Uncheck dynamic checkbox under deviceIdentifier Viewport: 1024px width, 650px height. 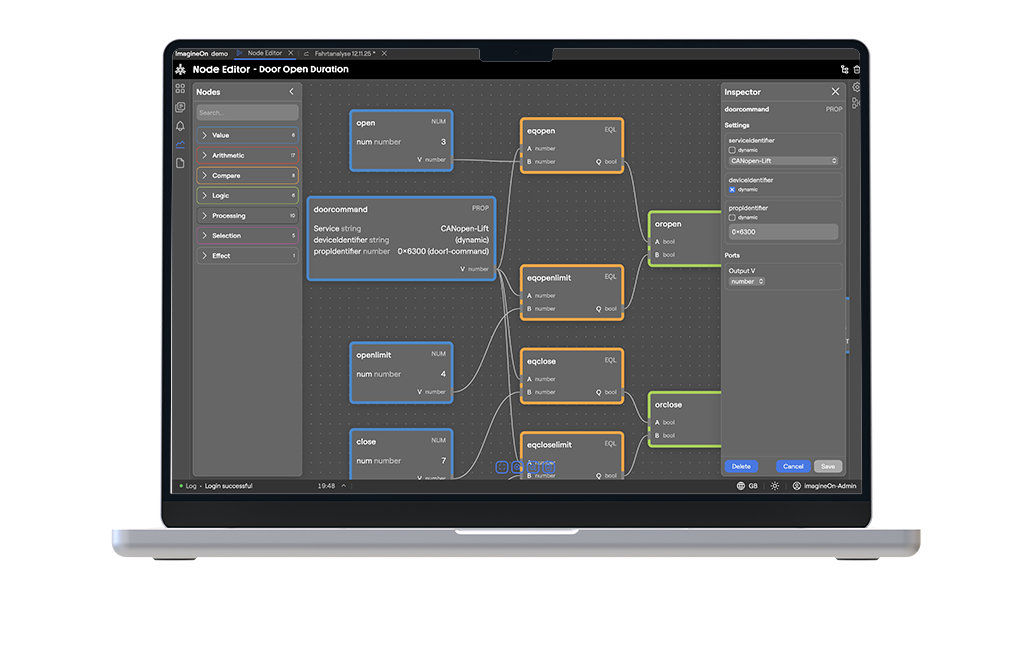coord(732,189)
